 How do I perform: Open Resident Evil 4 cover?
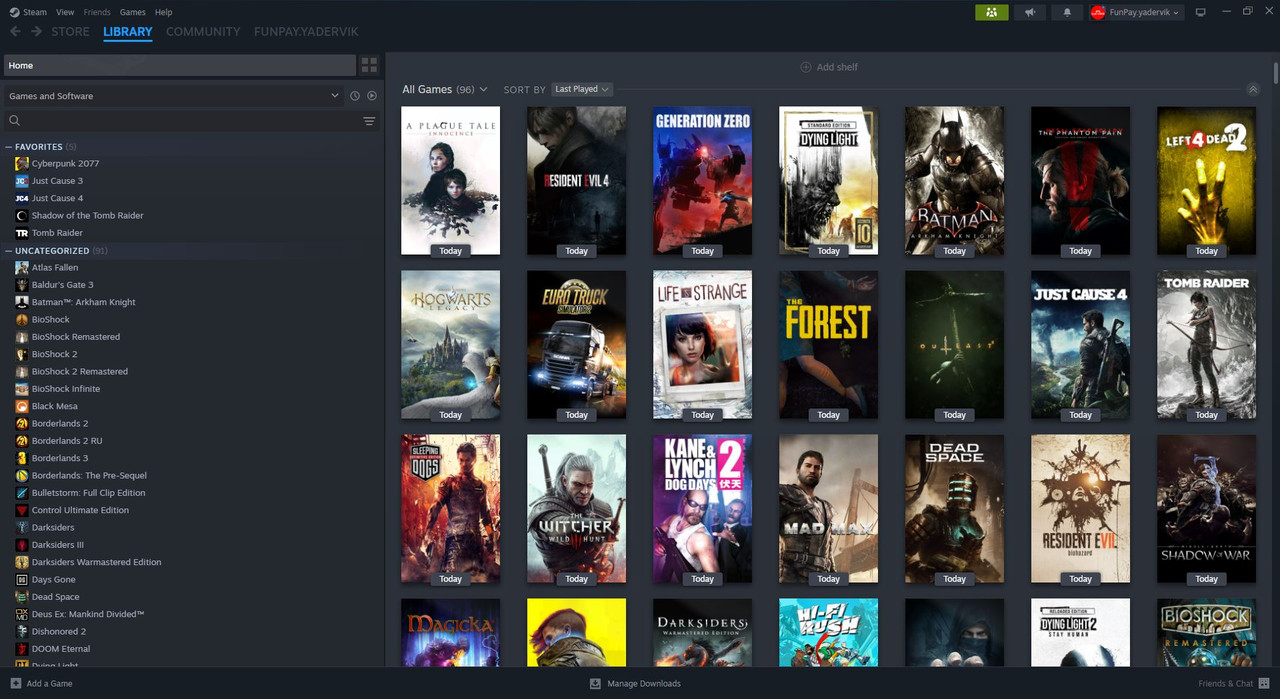pos(577,181)
